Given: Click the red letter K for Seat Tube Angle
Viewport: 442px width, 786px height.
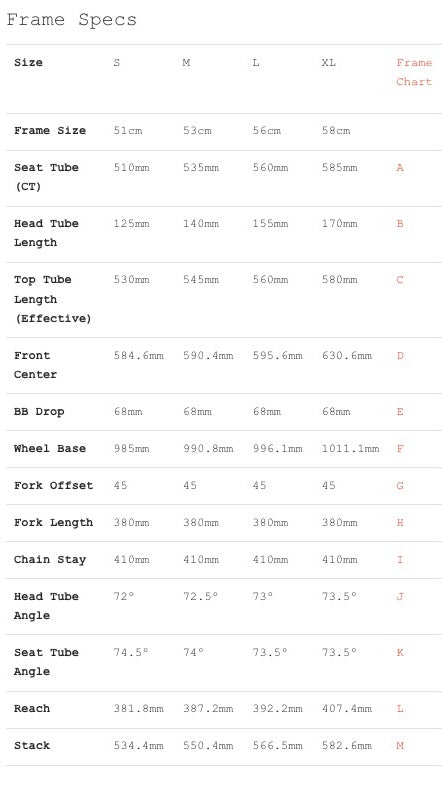Looking at the screenshot, I should tap(400, 653).
